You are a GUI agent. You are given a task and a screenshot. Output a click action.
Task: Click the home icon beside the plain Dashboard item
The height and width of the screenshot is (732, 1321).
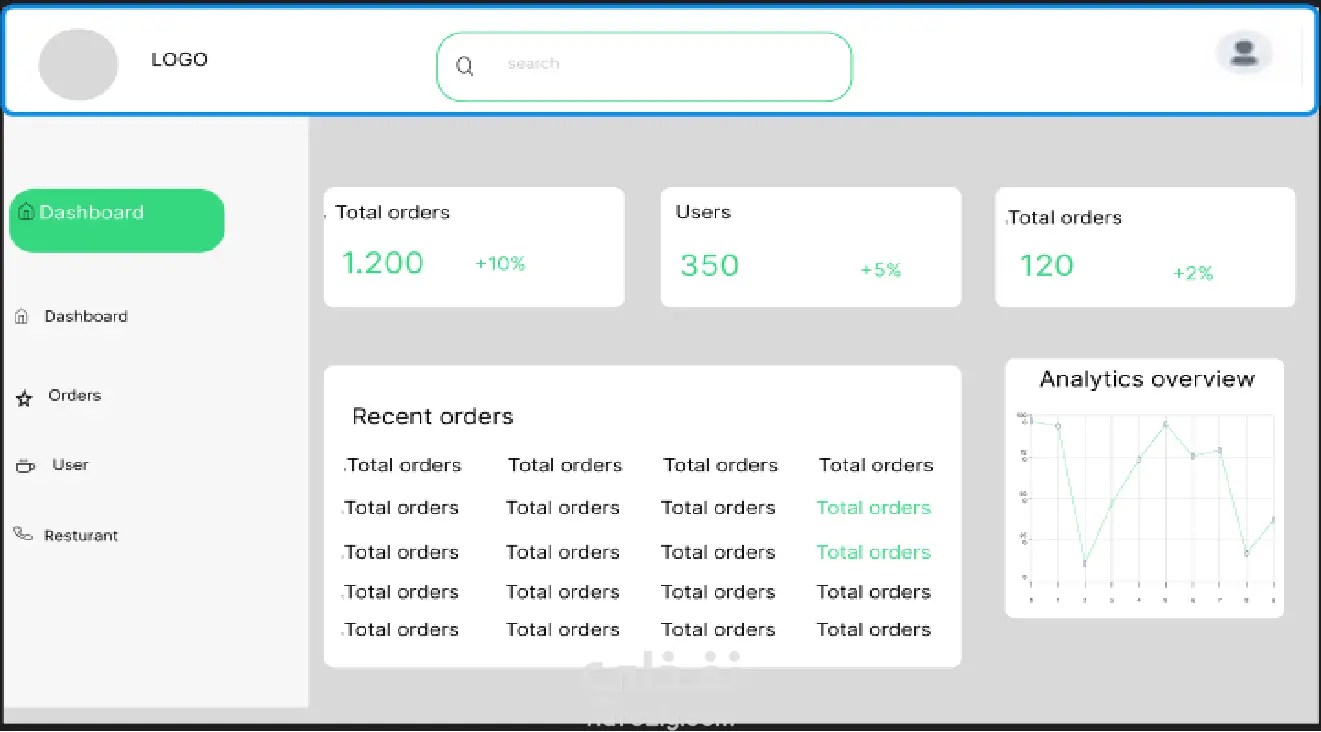[22, 317]
